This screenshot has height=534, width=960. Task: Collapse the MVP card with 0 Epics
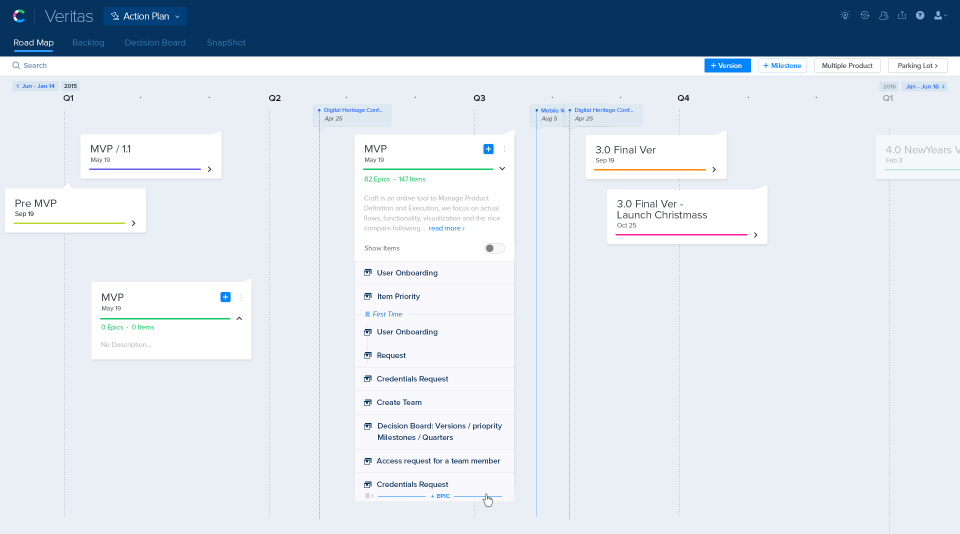[239, 318]
